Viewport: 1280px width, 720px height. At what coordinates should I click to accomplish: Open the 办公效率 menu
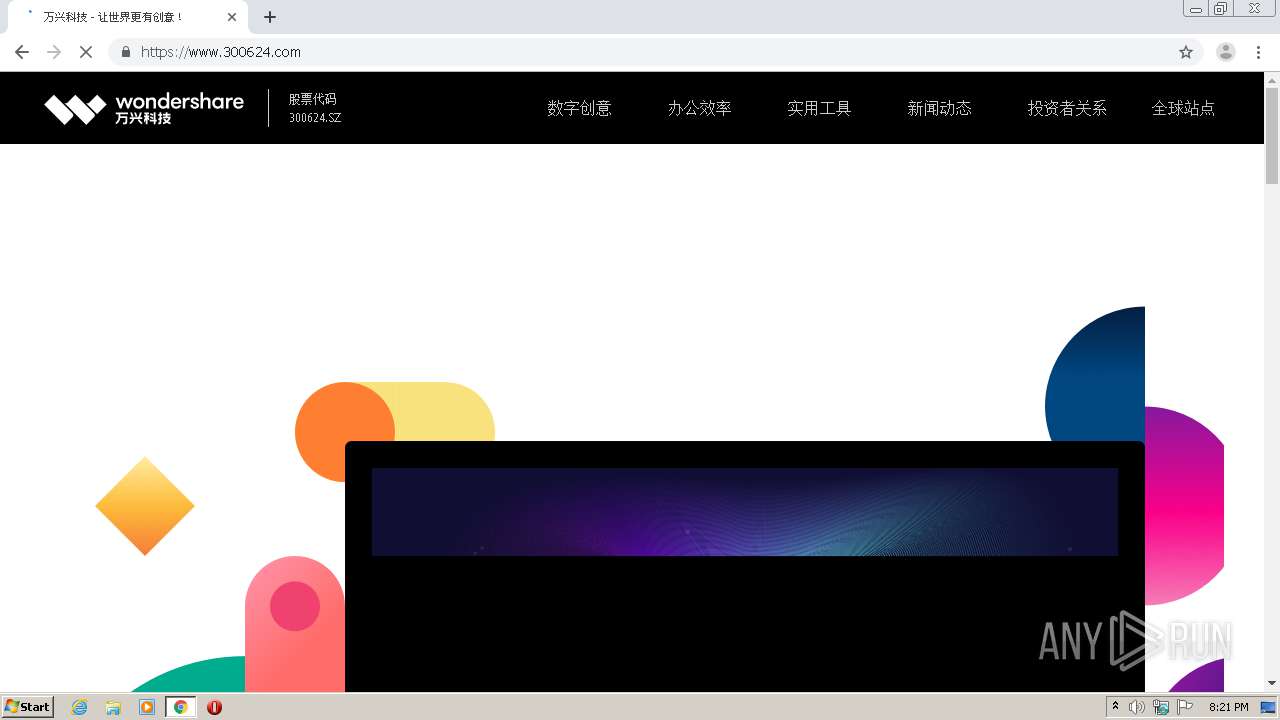click(x=699, y=108)
